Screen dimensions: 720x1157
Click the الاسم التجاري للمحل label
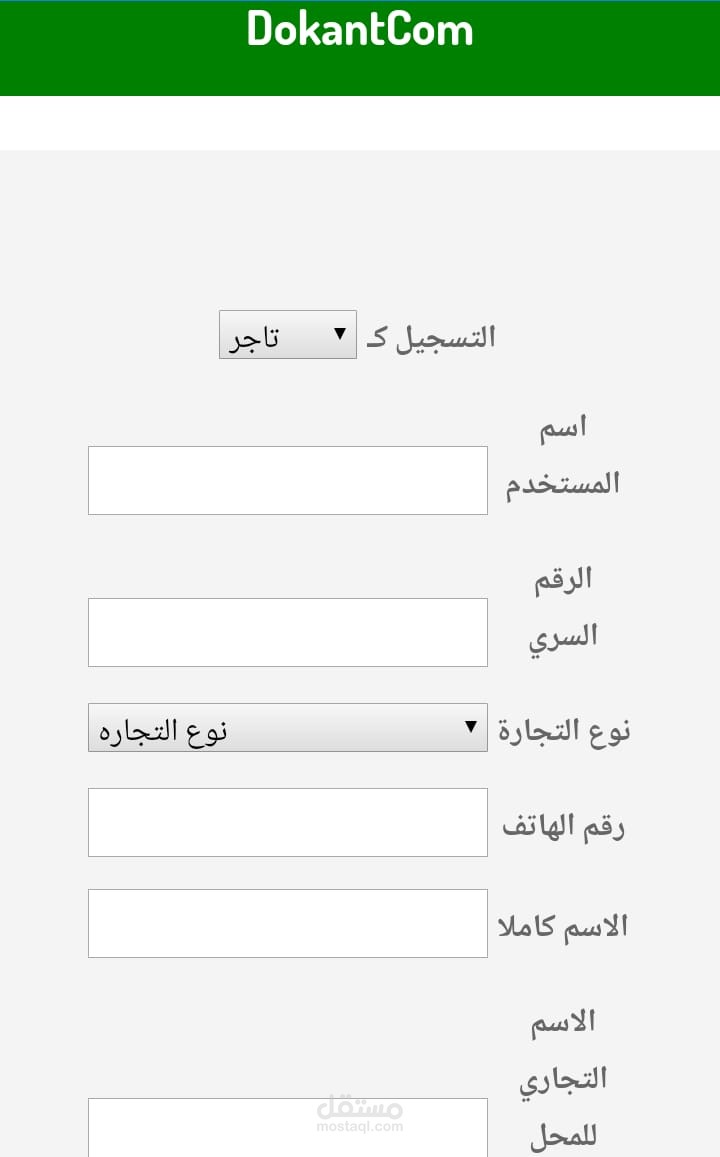(562, 1078)
